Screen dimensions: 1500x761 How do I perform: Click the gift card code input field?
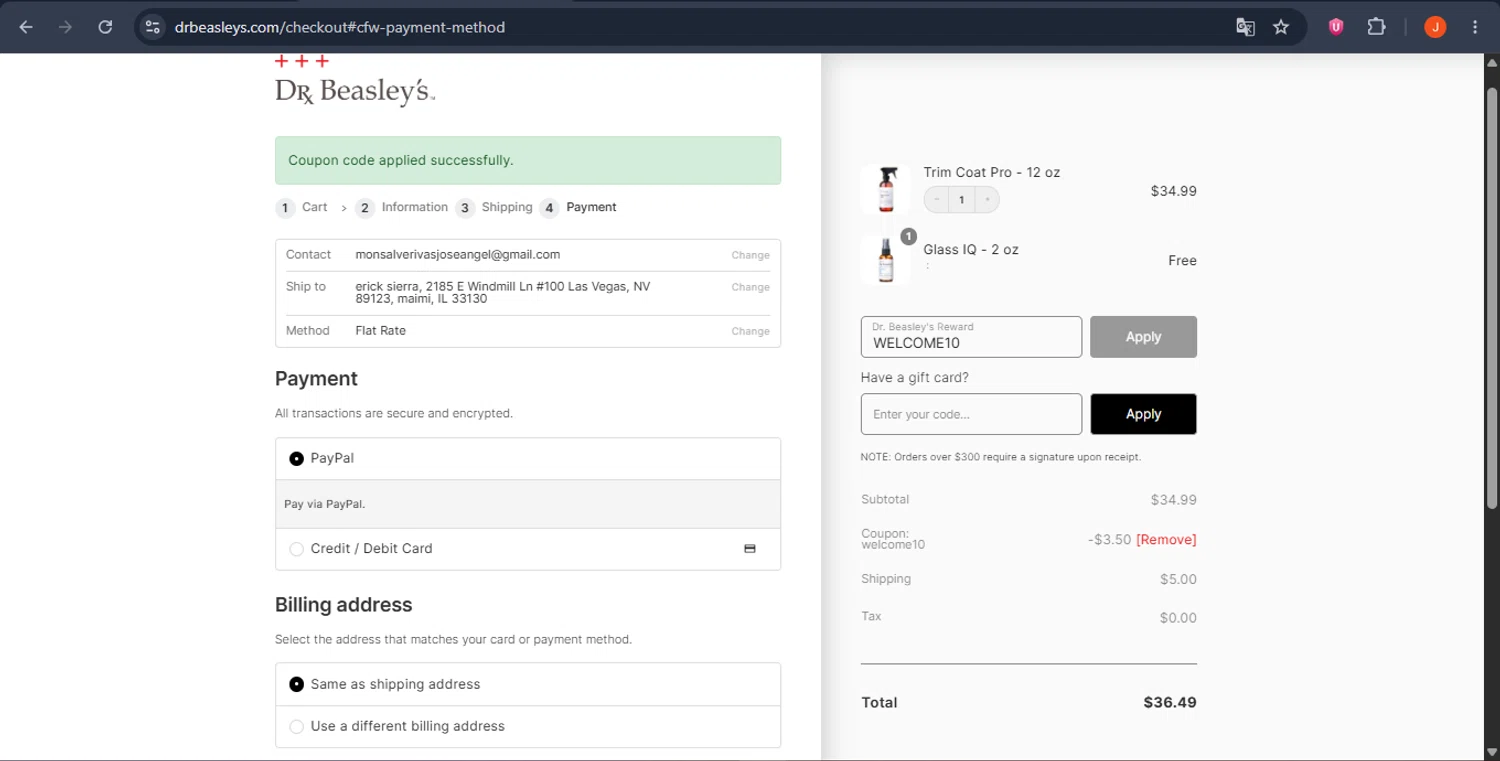[x=971, y=414]
